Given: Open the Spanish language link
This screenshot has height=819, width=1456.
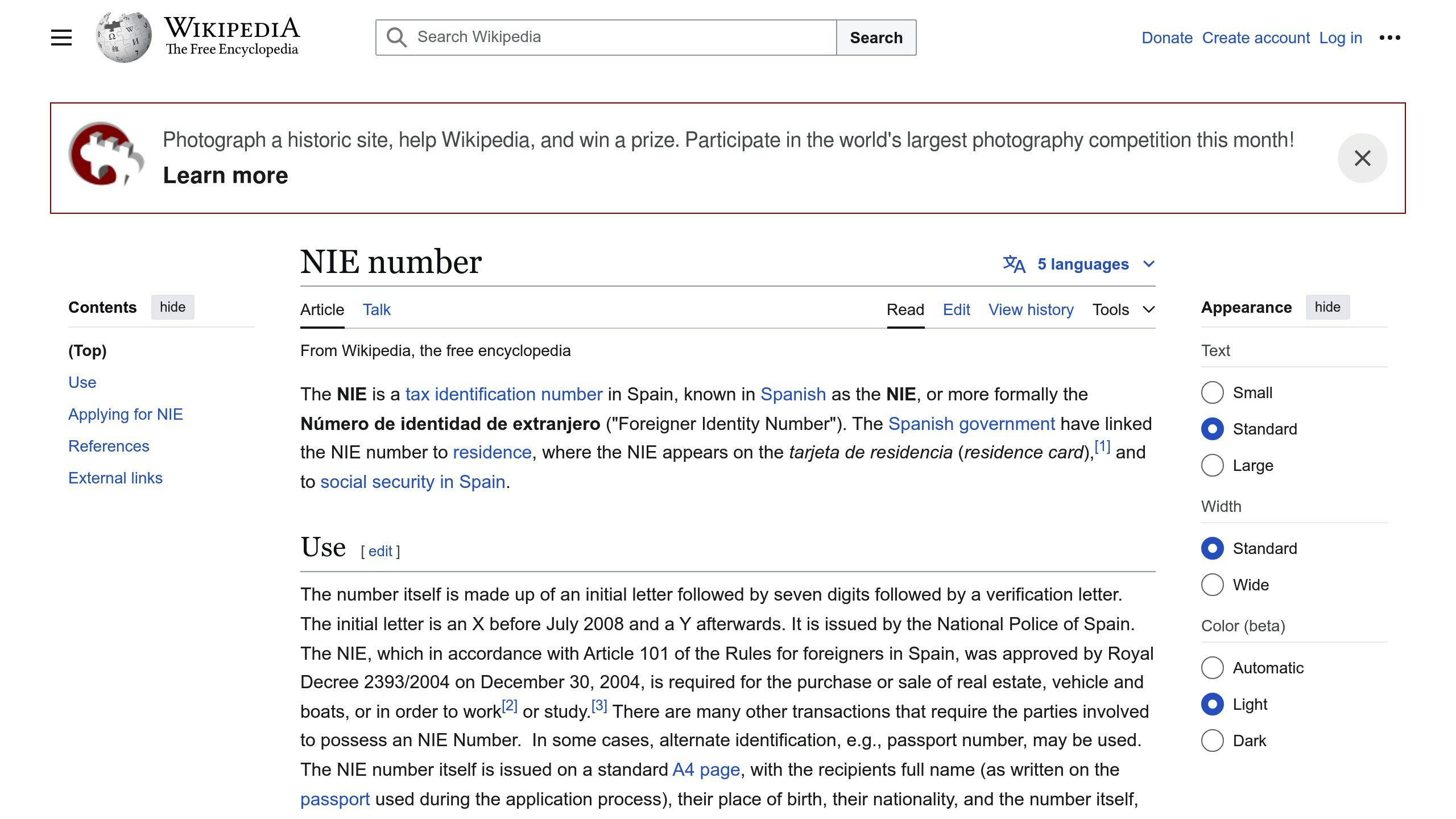Looking at the screenshot, I should (x=793, y=394).
